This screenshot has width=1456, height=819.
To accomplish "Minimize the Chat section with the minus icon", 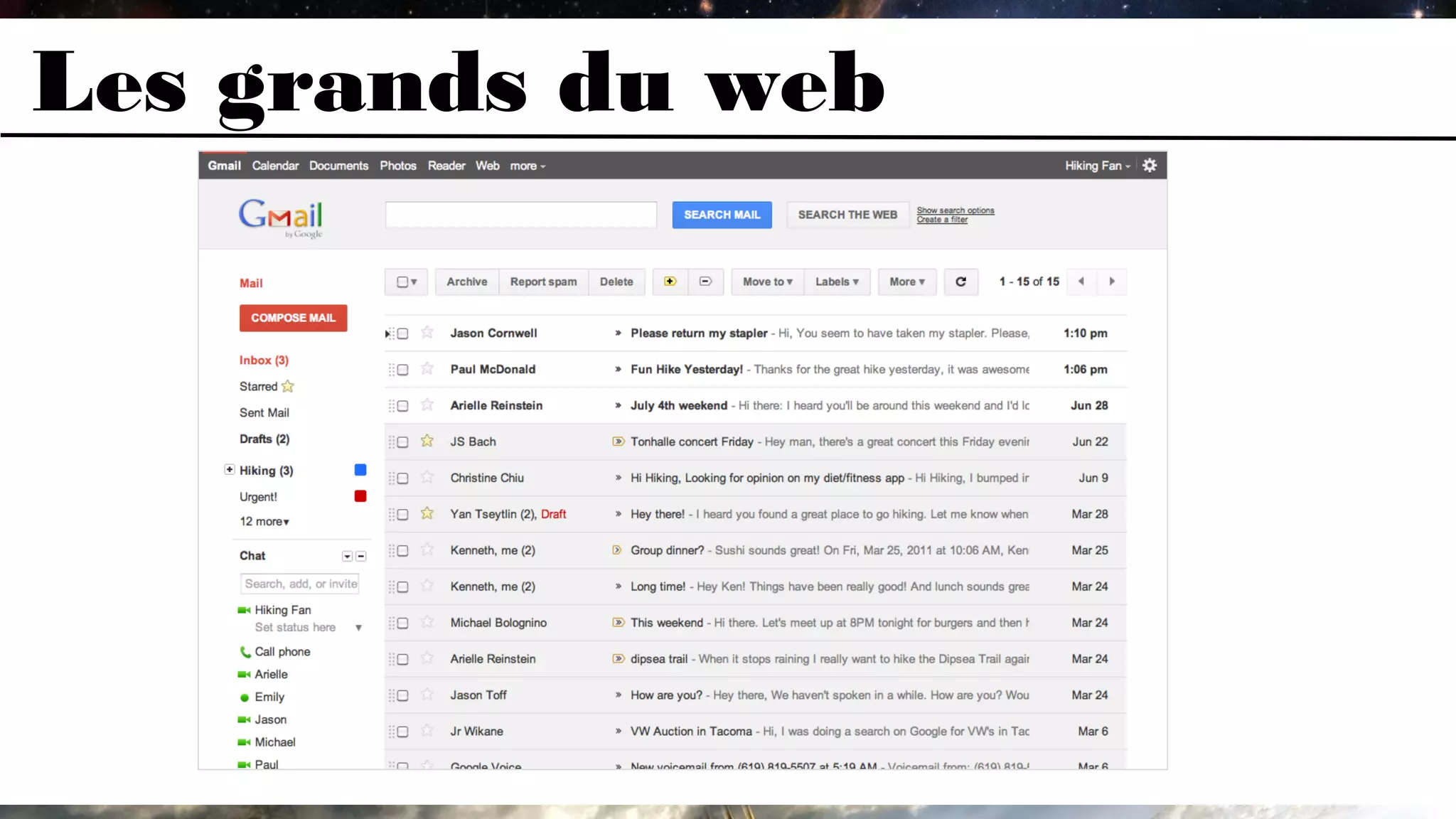I will tap(361, 556).
